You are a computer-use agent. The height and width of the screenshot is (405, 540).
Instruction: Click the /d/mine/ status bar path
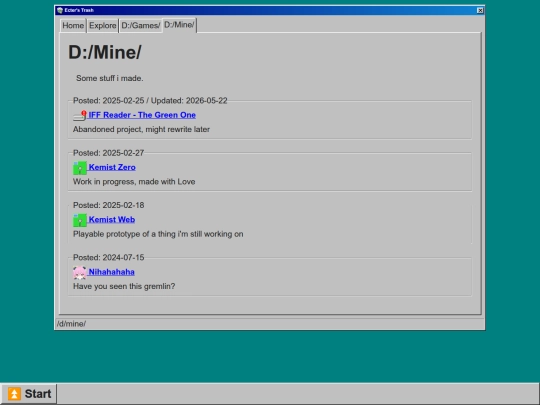tap(72, 324)
